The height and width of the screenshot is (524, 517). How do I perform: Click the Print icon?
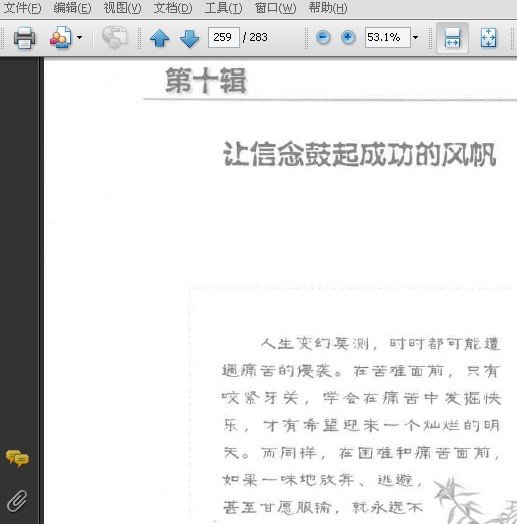click(x=24, y=37)
